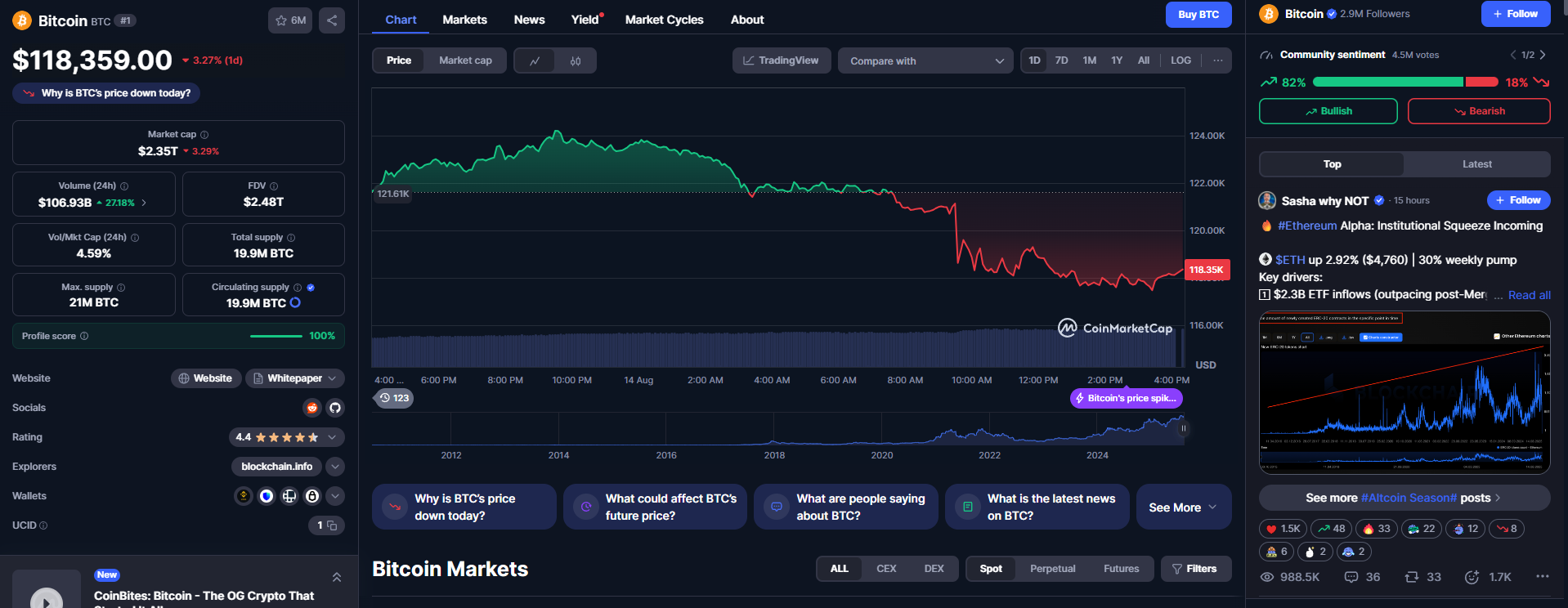Open Compare with dropdown
This screenshot has height=608, width=1568.
coord(925,60)
